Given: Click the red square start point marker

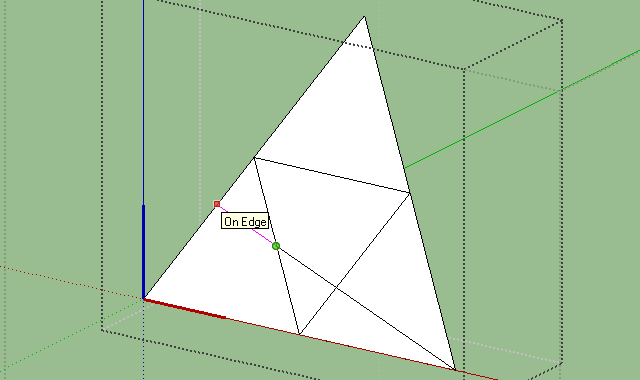Looking at the screenshot, I should (x=217, y=204).
